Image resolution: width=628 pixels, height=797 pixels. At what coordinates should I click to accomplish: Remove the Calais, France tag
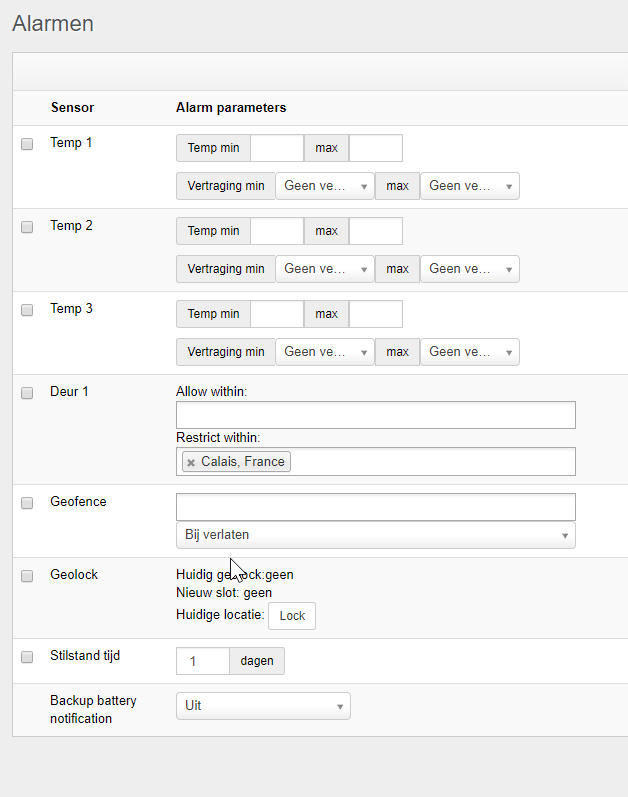[191, 462]
